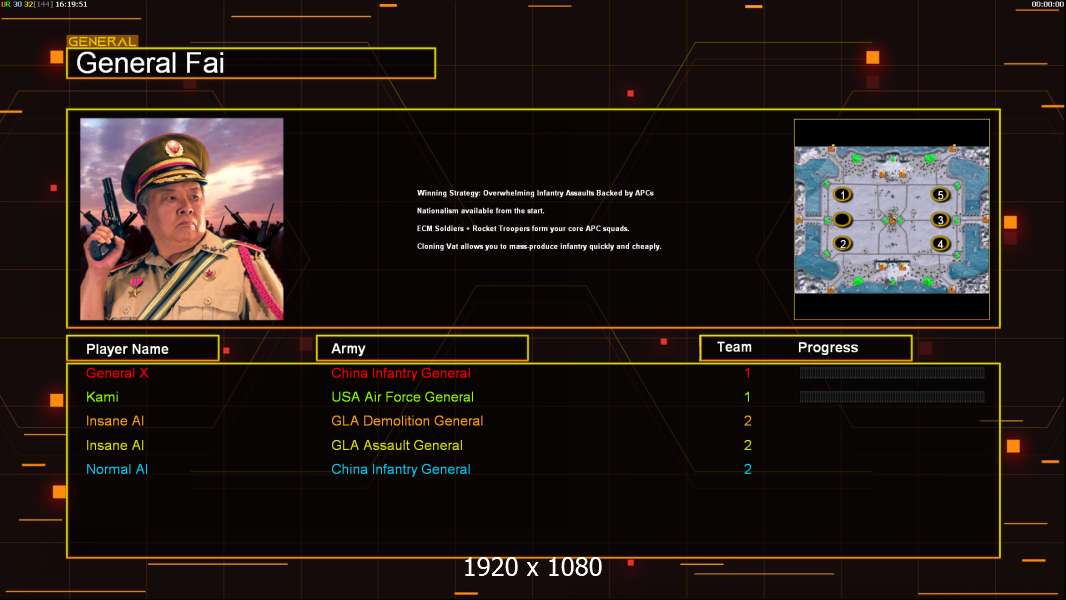Click the Winning Strategy description line
This screenshot has height=600, width=1066.
[x=535, y=193]
